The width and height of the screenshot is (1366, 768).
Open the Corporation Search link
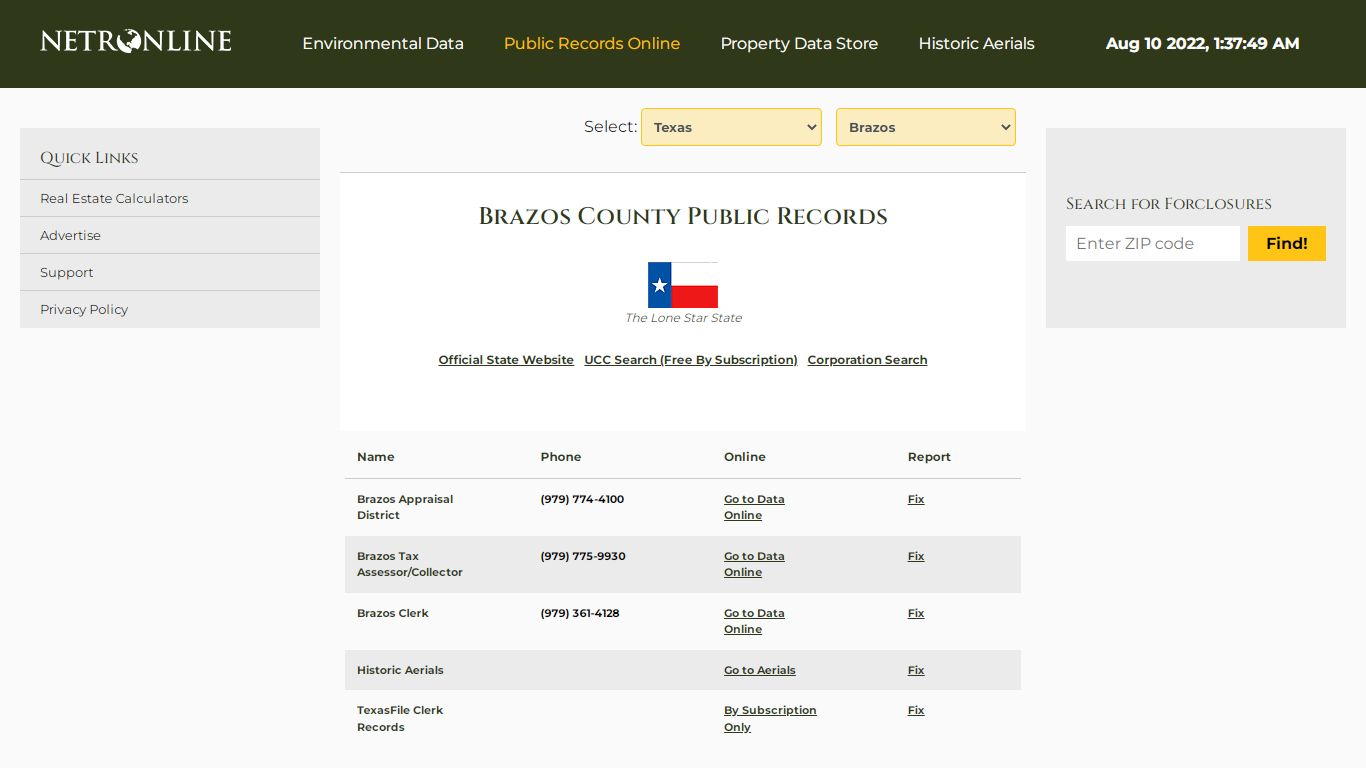[x=867, y=360]
